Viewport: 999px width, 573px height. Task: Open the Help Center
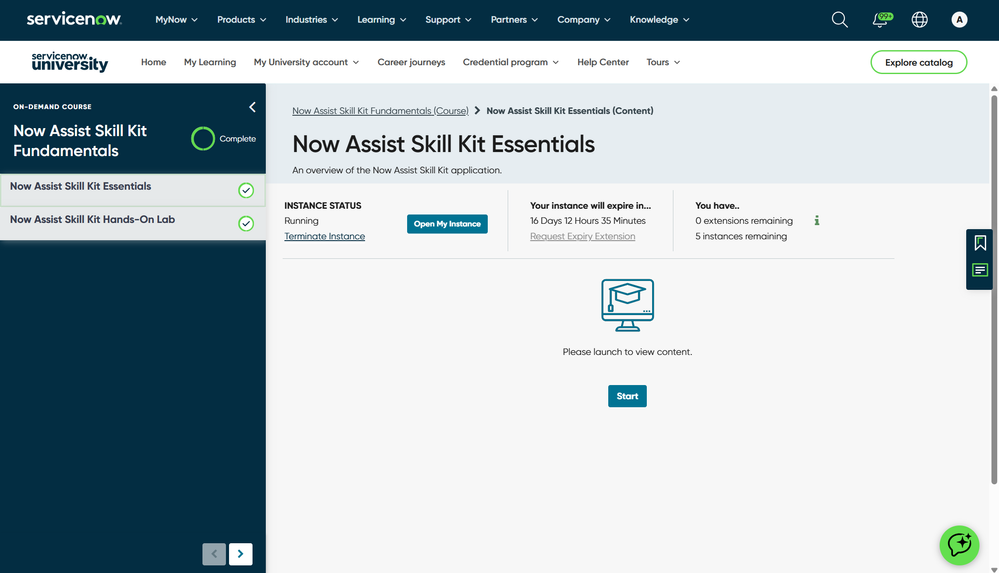[x=603, y=62]
